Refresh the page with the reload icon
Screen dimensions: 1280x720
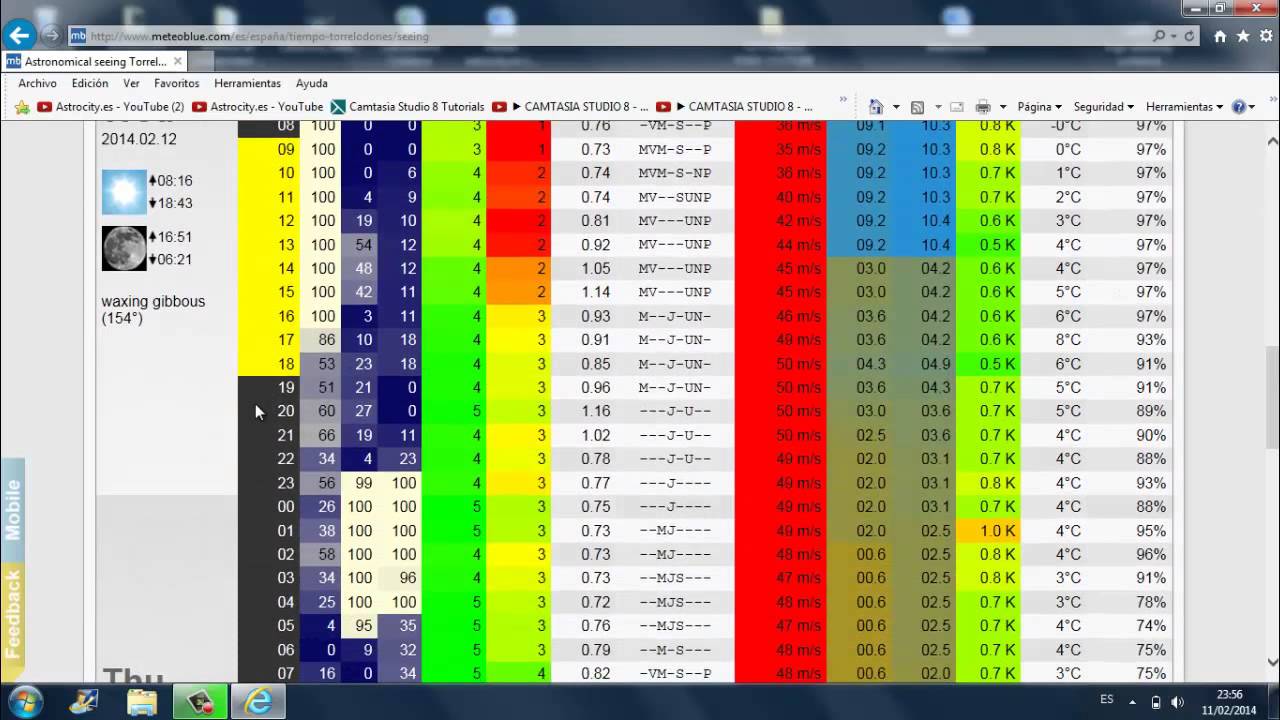tap(1189, 36)
